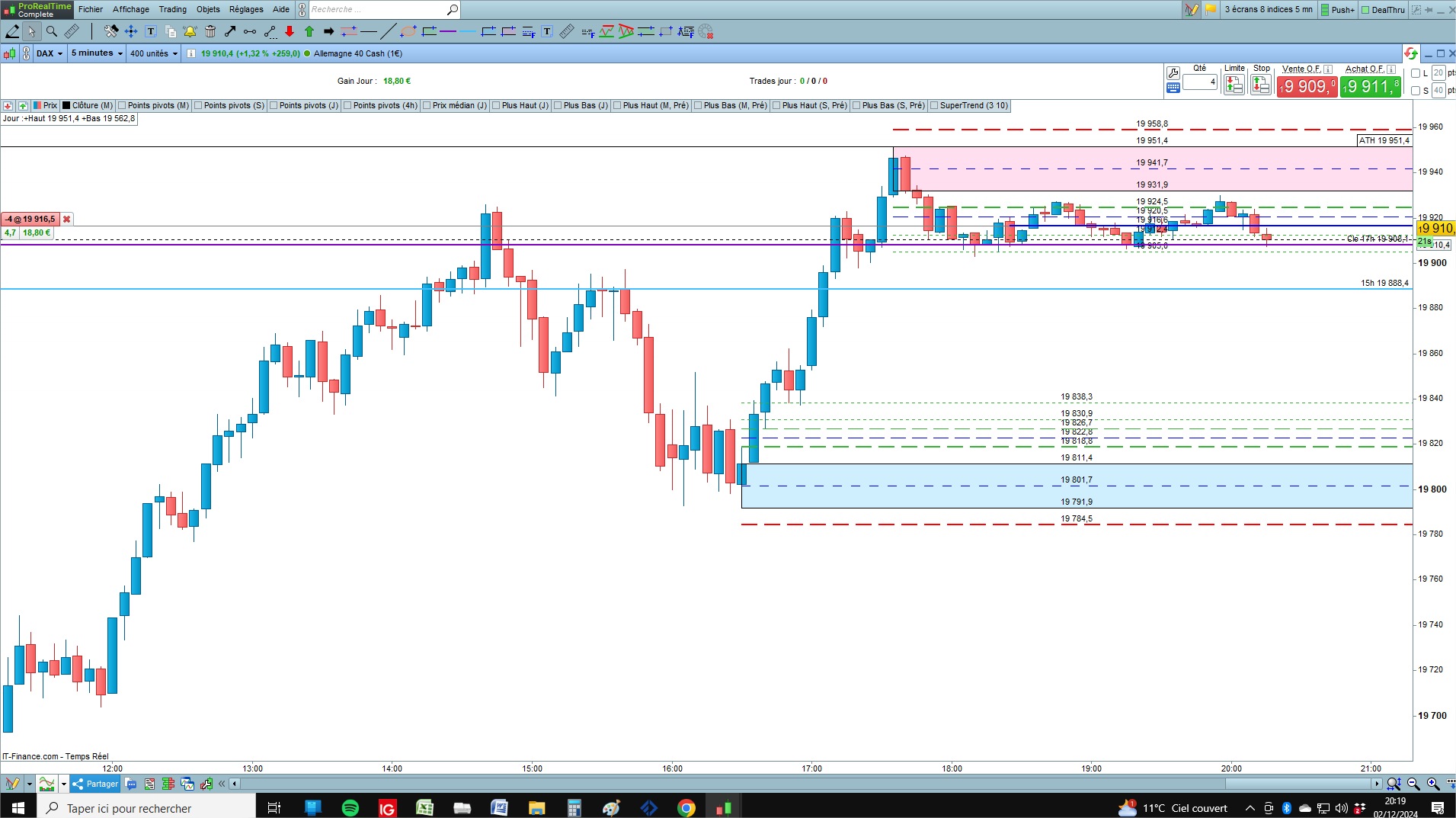Open trading settings wrench icon
This screenshot has width=1456, height=818.
pos(1173,73)
